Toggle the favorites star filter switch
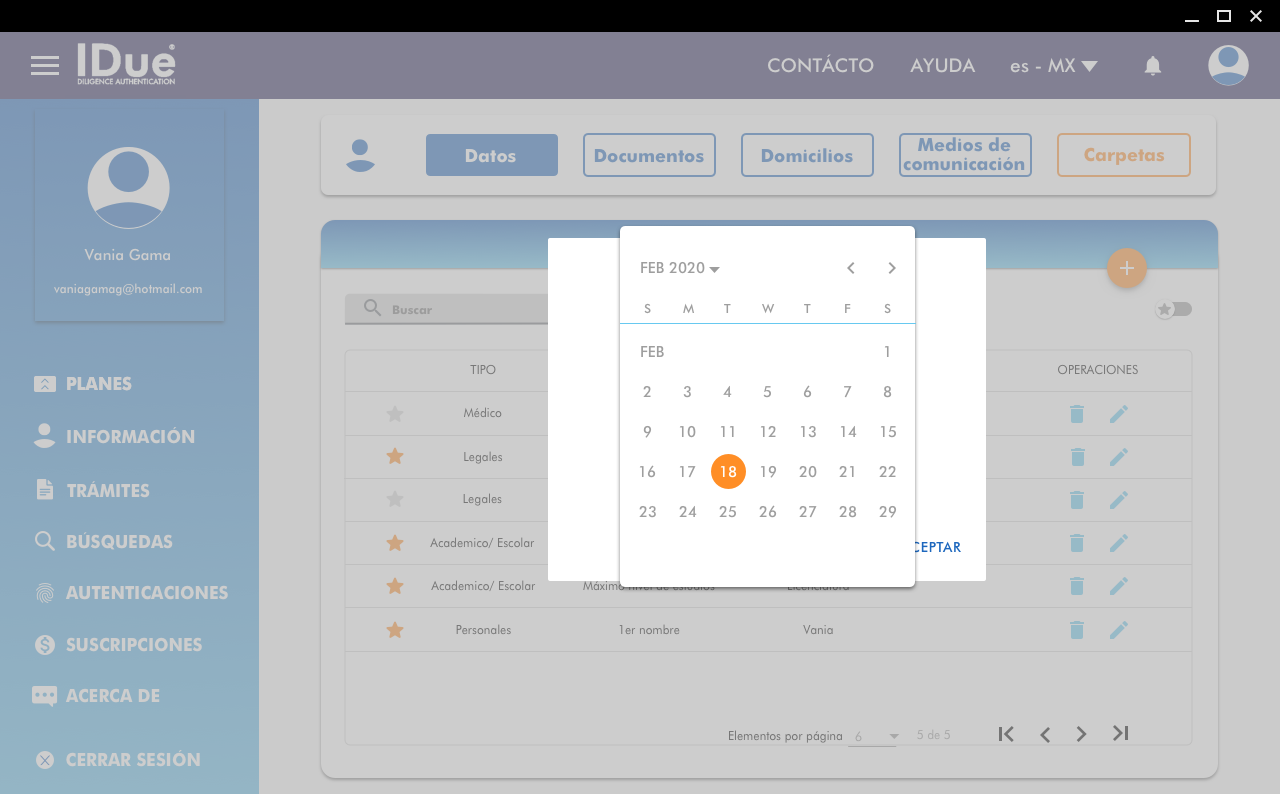The image size is (1280, 794). tap(1174, 309)
